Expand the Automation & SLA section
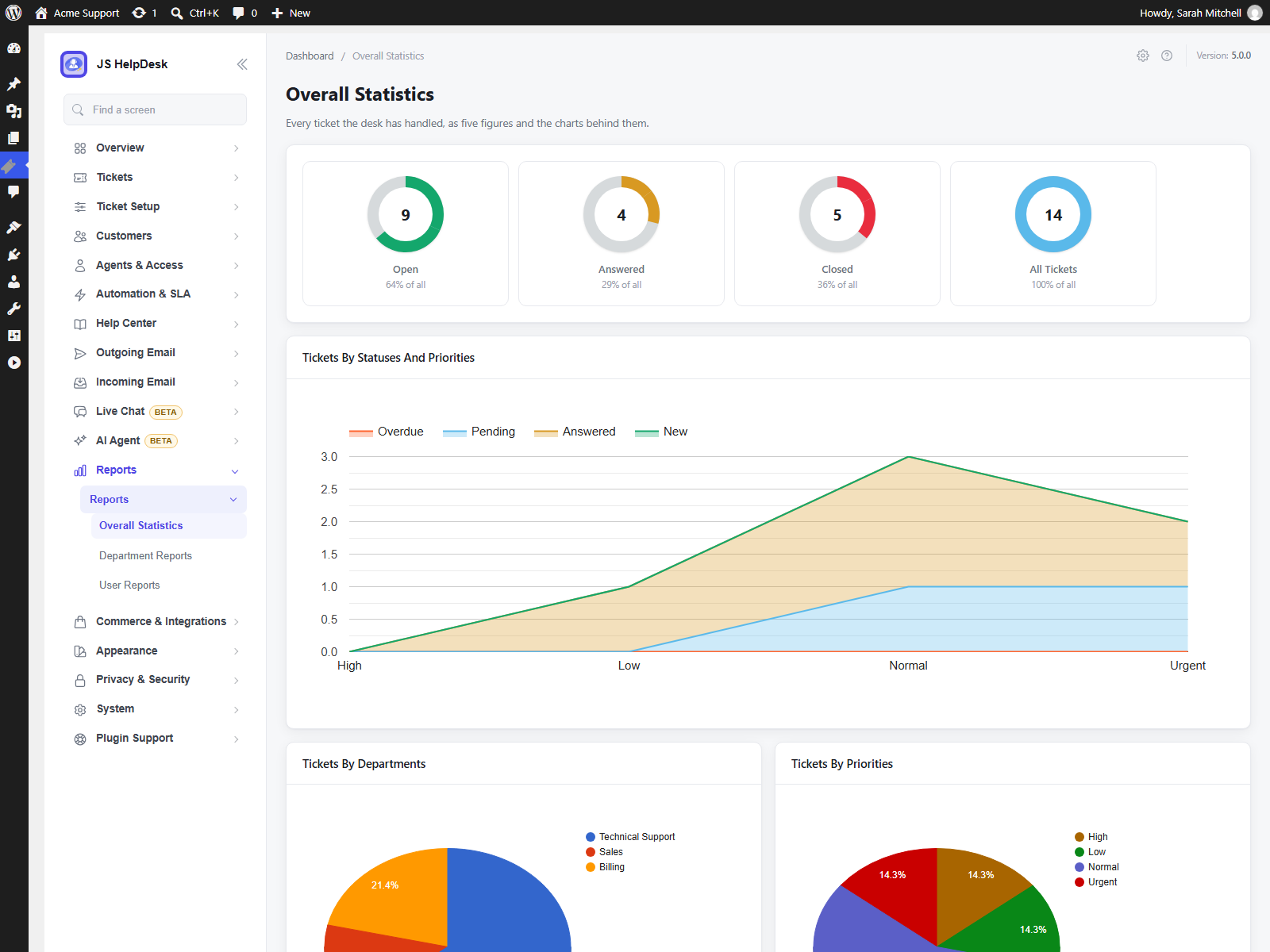The image size is (1270, 952). (156, 294)
